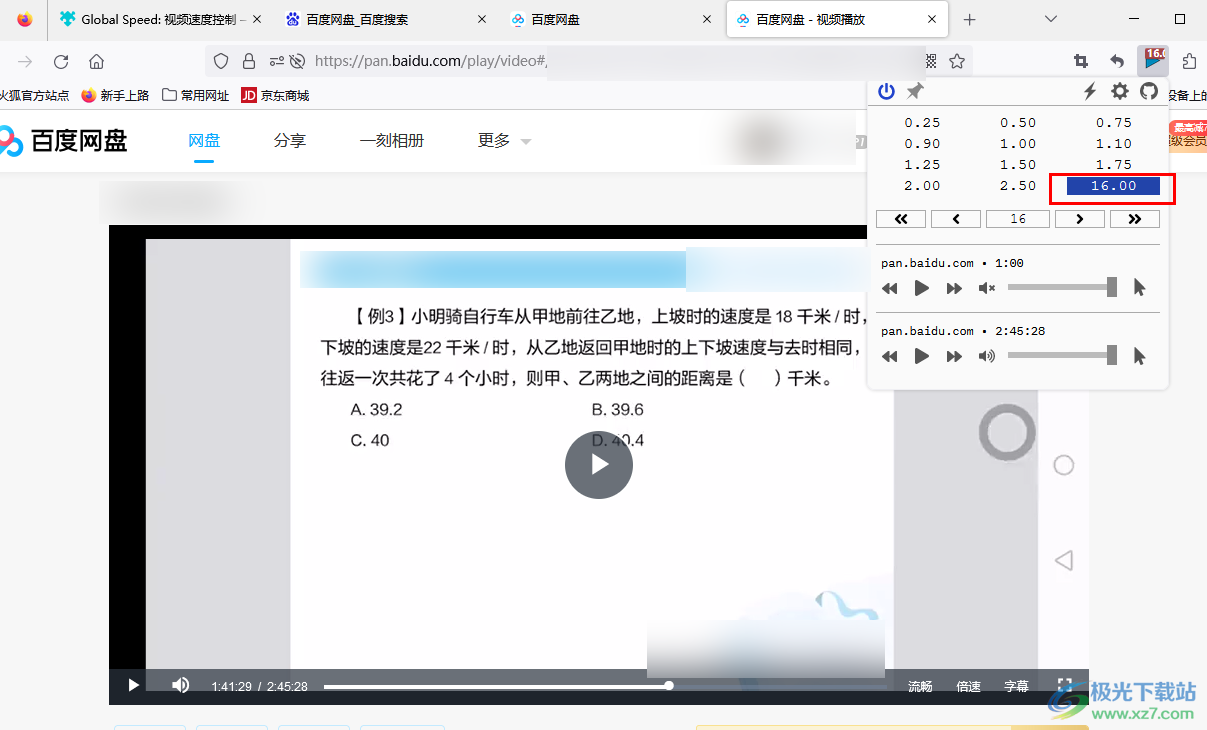Pin the speed popup with pin icon
This screenshot has width=1207, height=730.
click(x=915, y=92)
